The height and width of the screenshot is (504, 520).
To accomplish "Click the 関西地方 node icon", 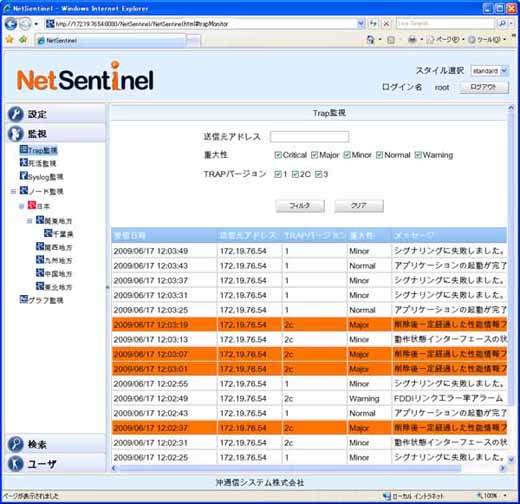I will pyautogui.click(x=40, y=246).
